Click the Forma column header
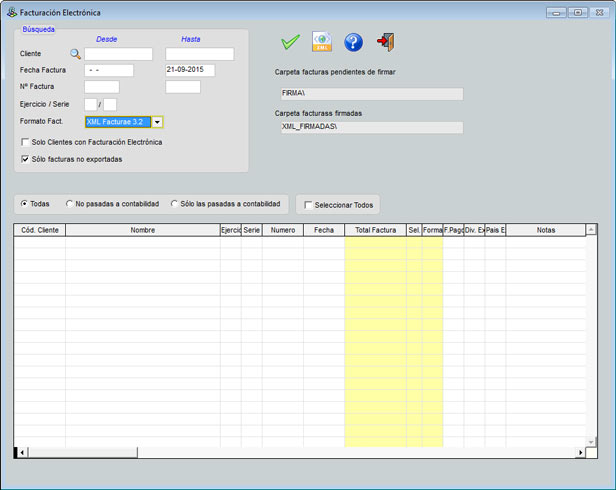Screen dimensions: 616x490 click(433, 230)
